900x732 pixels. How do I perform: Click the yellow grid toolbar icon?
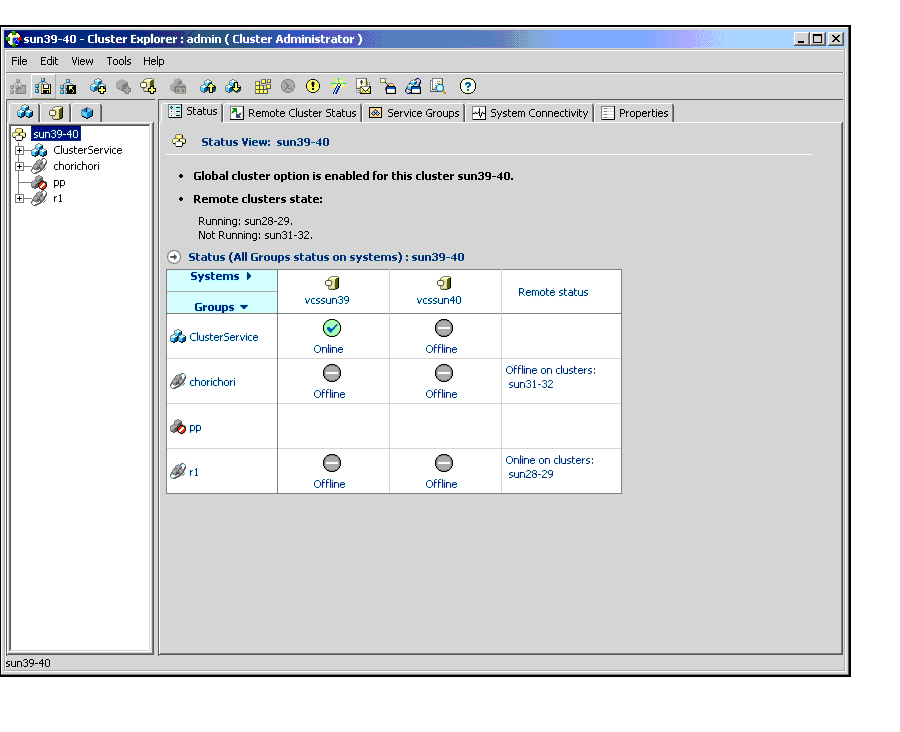[263, 86]
